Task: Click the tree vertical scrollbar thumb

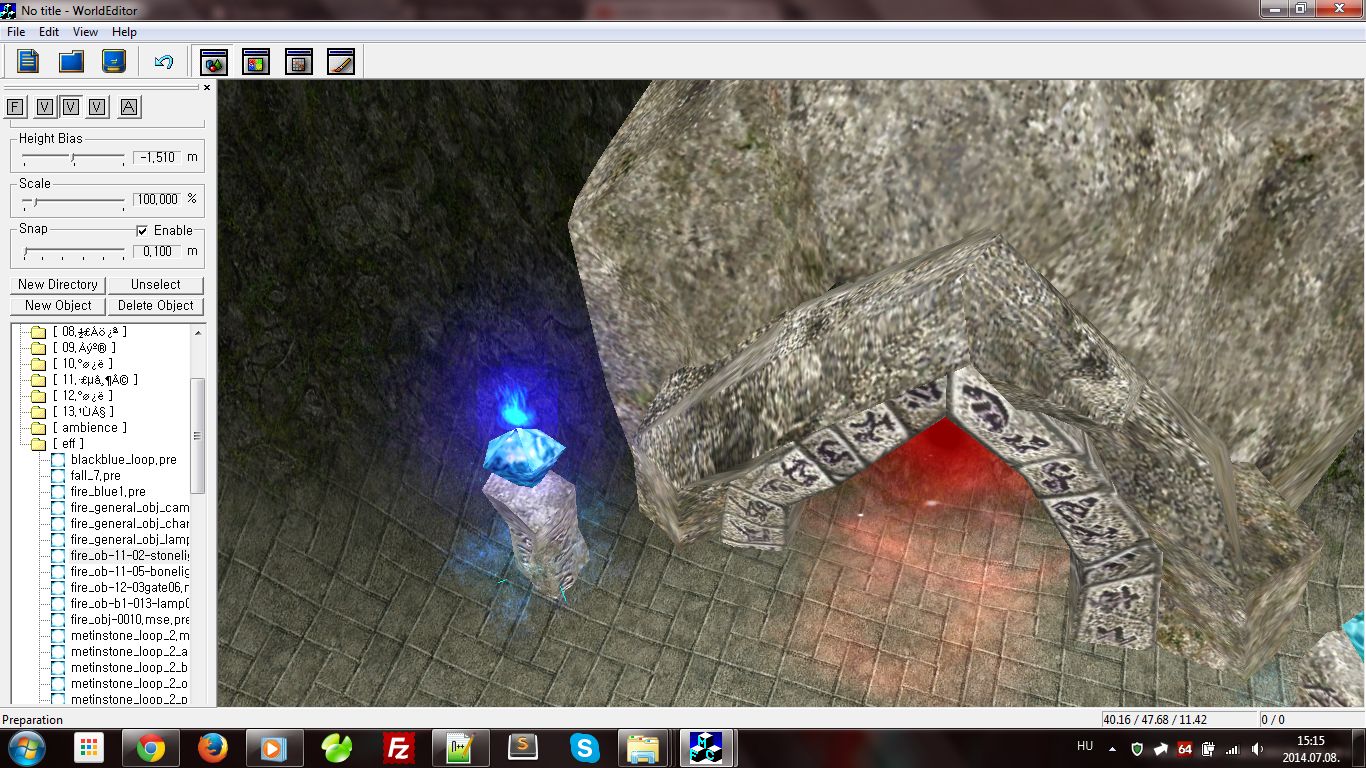Action: pyautogui.click(x=197, y=435)
